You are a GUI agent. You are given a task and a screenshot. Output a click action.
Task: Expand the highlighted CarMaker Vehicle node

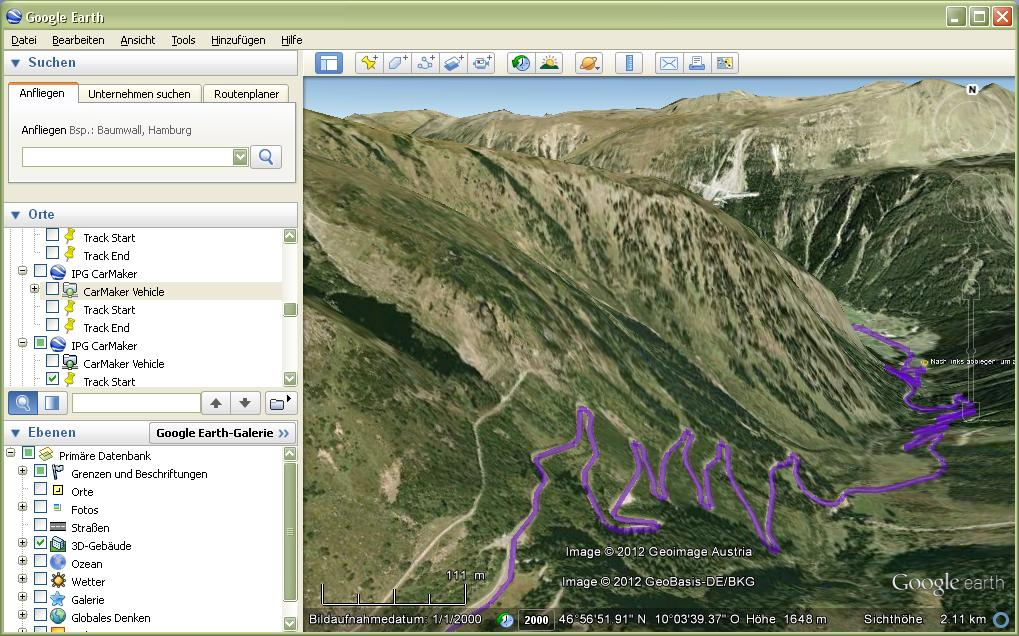pos(34,288)
